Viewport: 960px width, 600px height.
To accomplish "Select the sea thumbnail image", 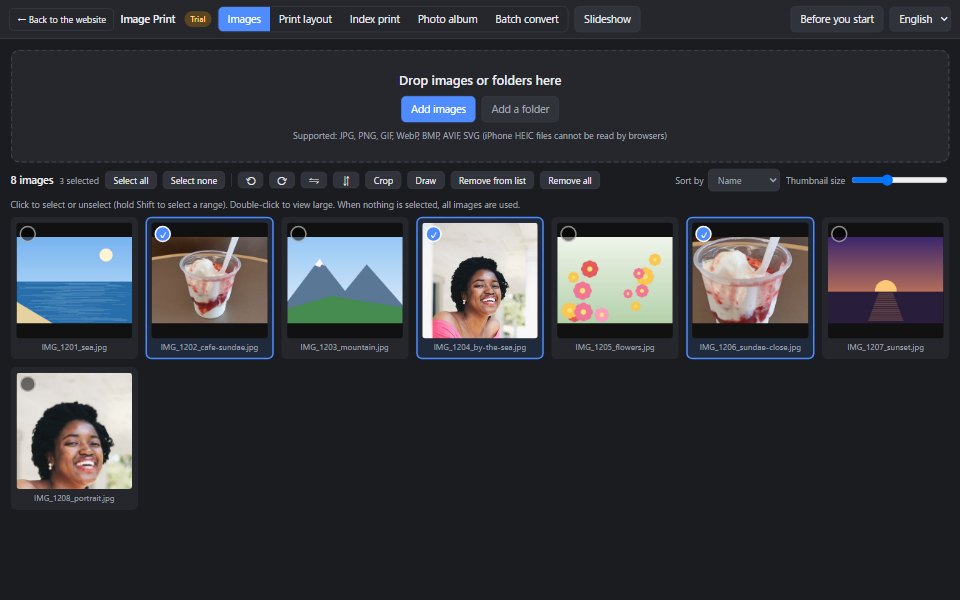I will (x=74, y=280).
